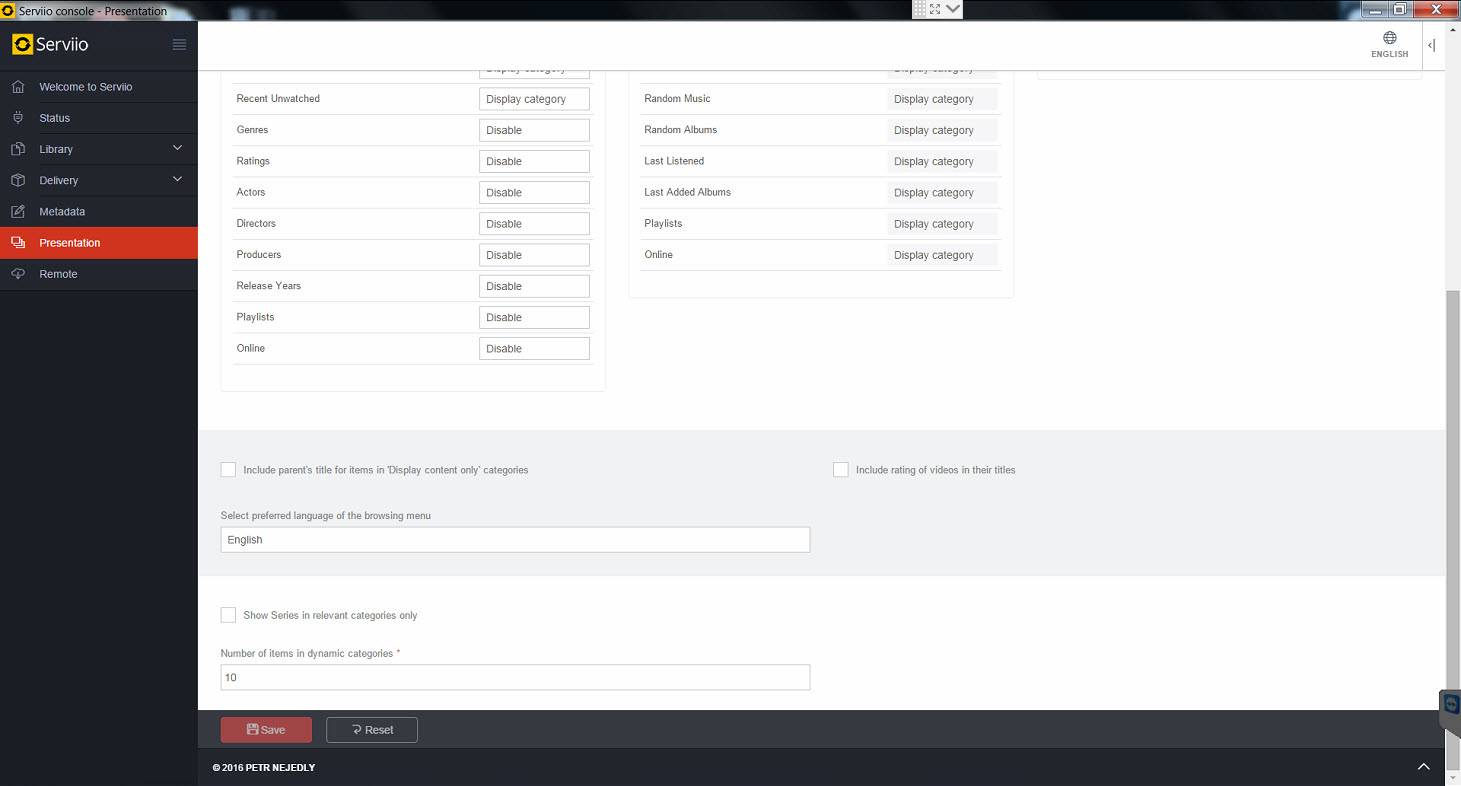Expand the Delivery sidebar submenu
1461x786 pixels.
point(177,180)
